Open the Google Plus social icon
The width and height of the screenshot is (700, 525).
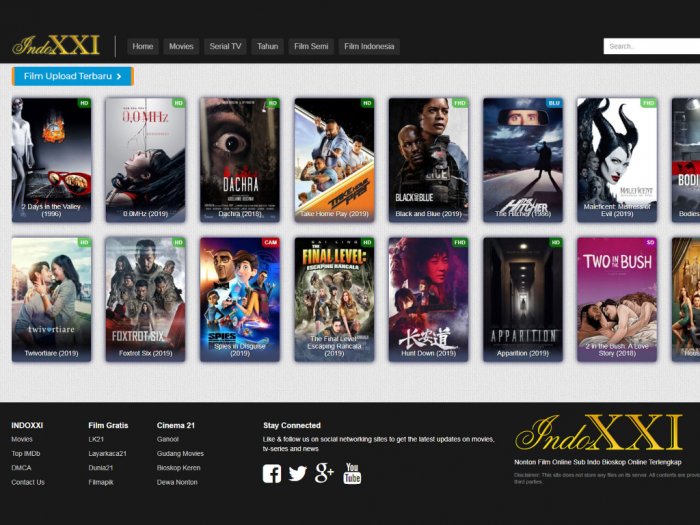pyautogui.click(x=324, y=473)
